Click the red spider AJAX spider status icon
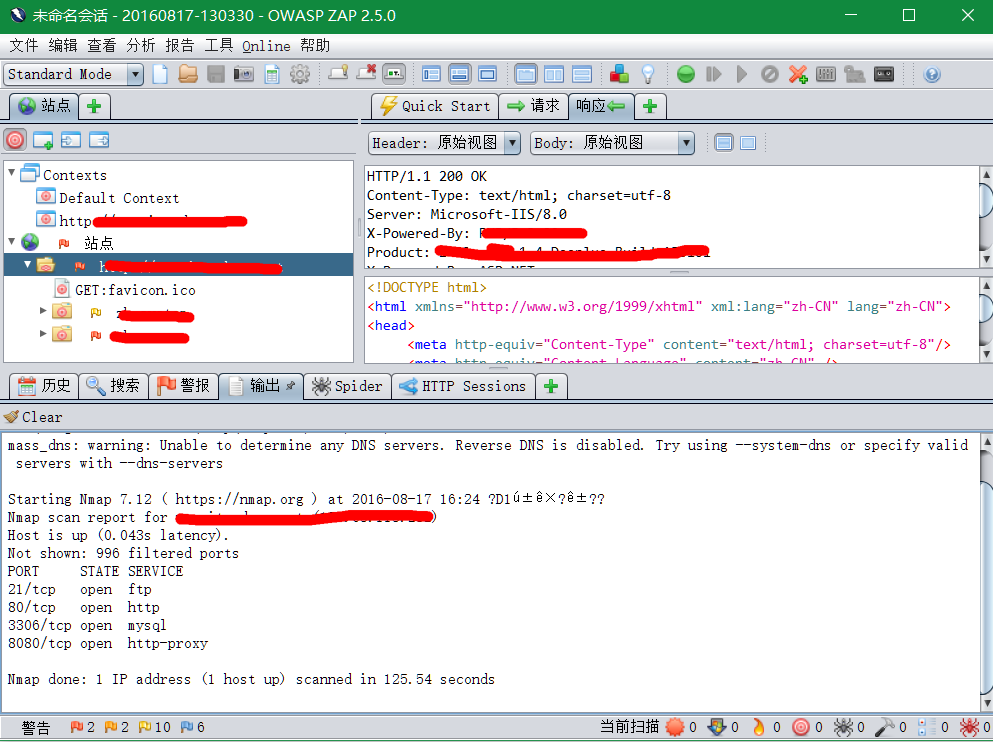 [968, 727]
